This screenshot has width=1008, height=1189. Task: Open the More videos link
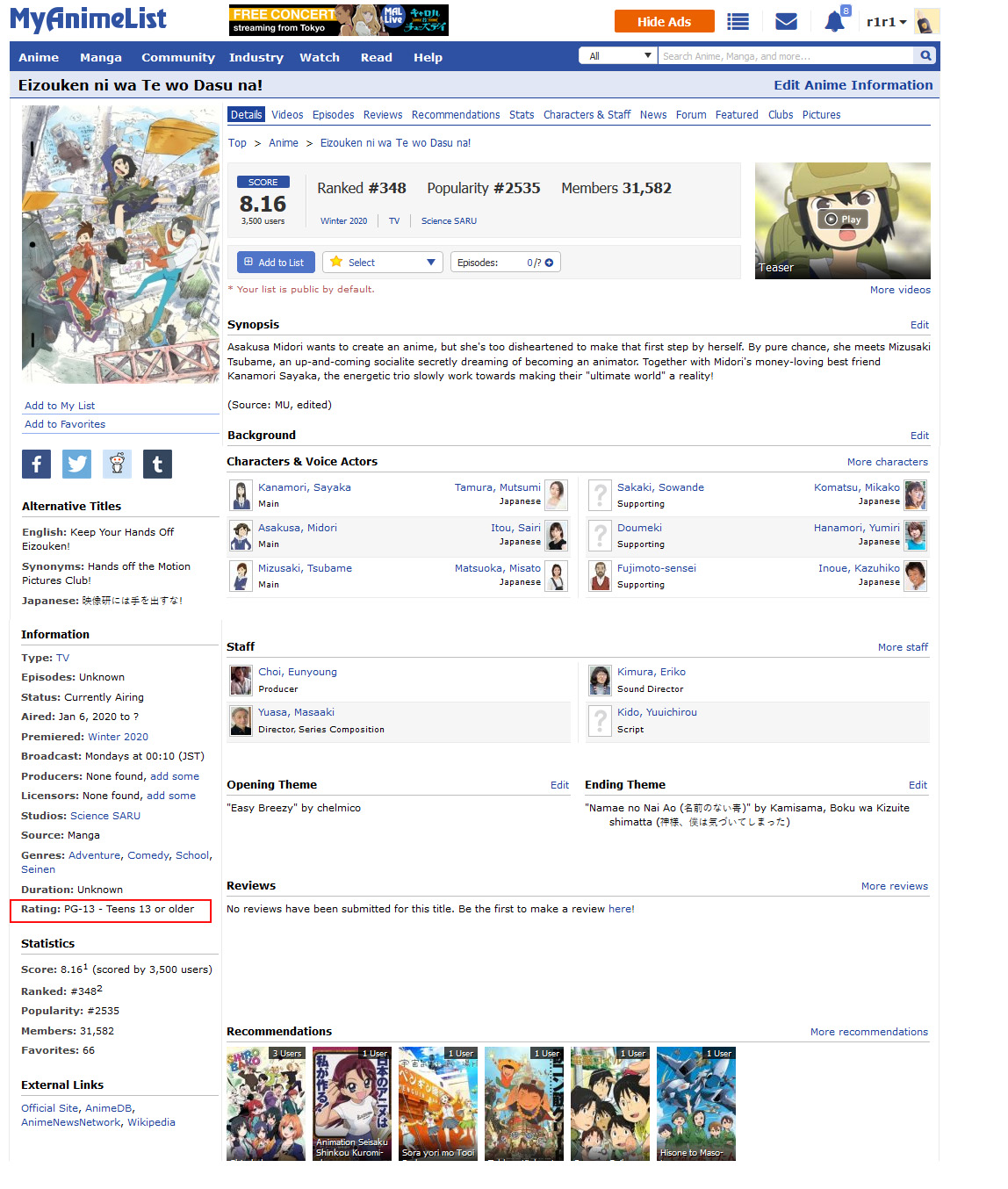point(900,290)
